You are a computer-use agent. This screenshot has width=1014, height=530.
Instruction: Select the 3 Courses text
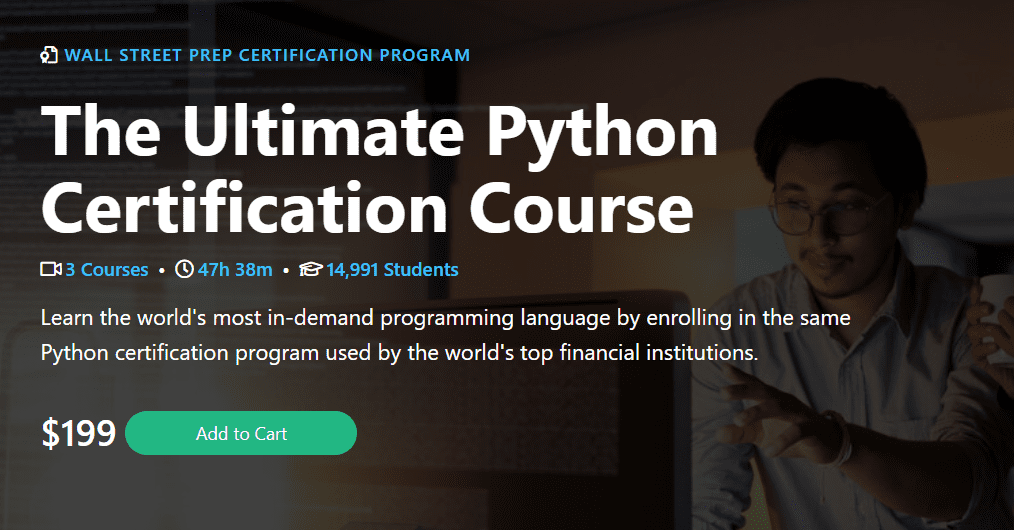click(x=107, y=270)
